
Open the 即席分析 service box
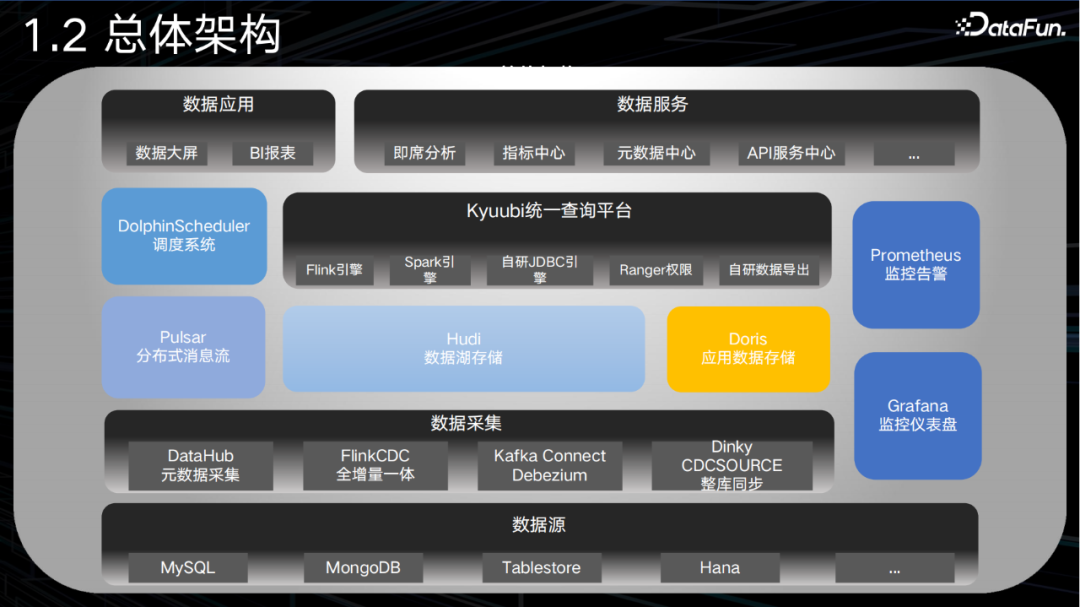pos(424,153)
